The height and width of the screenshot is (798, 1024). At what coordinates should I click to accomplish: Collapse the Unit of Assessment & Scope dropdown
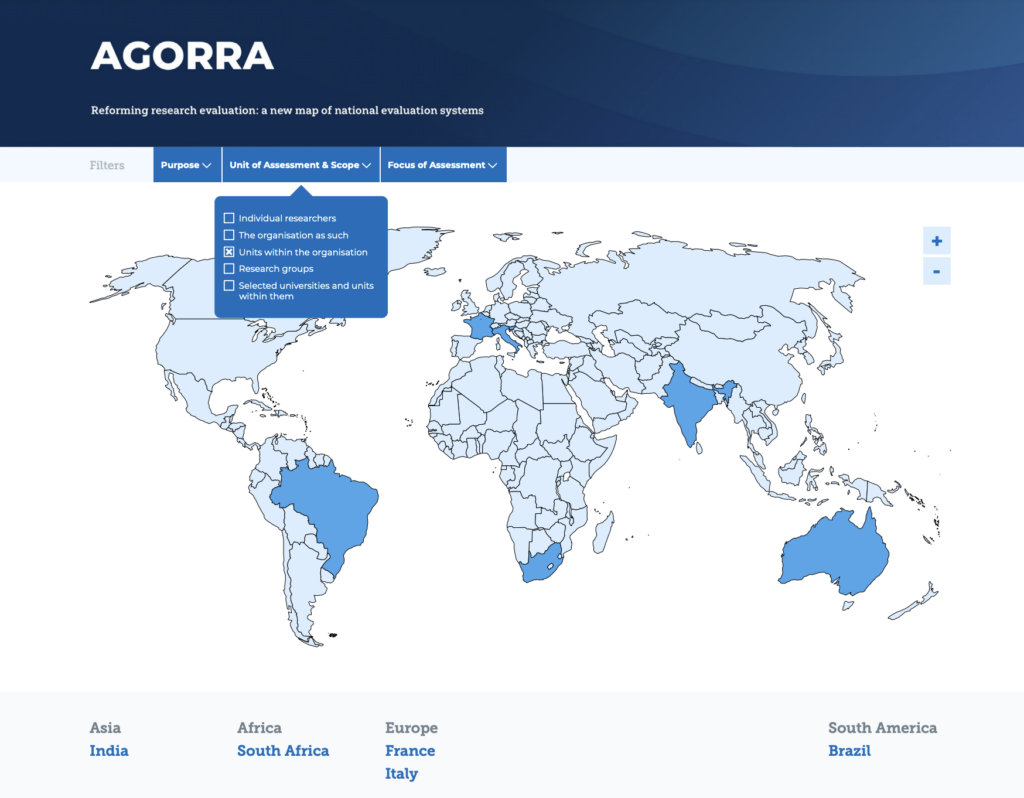(300, 165)
